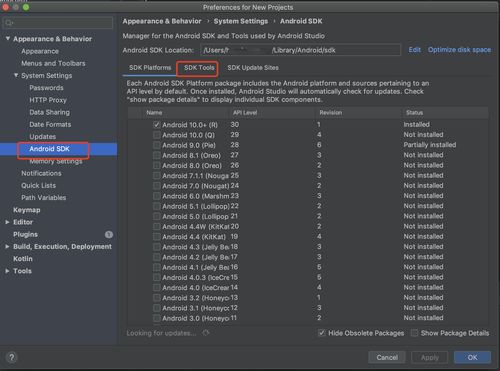Sort by API Level column header
The image size is (500, 371).
click(x=245, y=113)
